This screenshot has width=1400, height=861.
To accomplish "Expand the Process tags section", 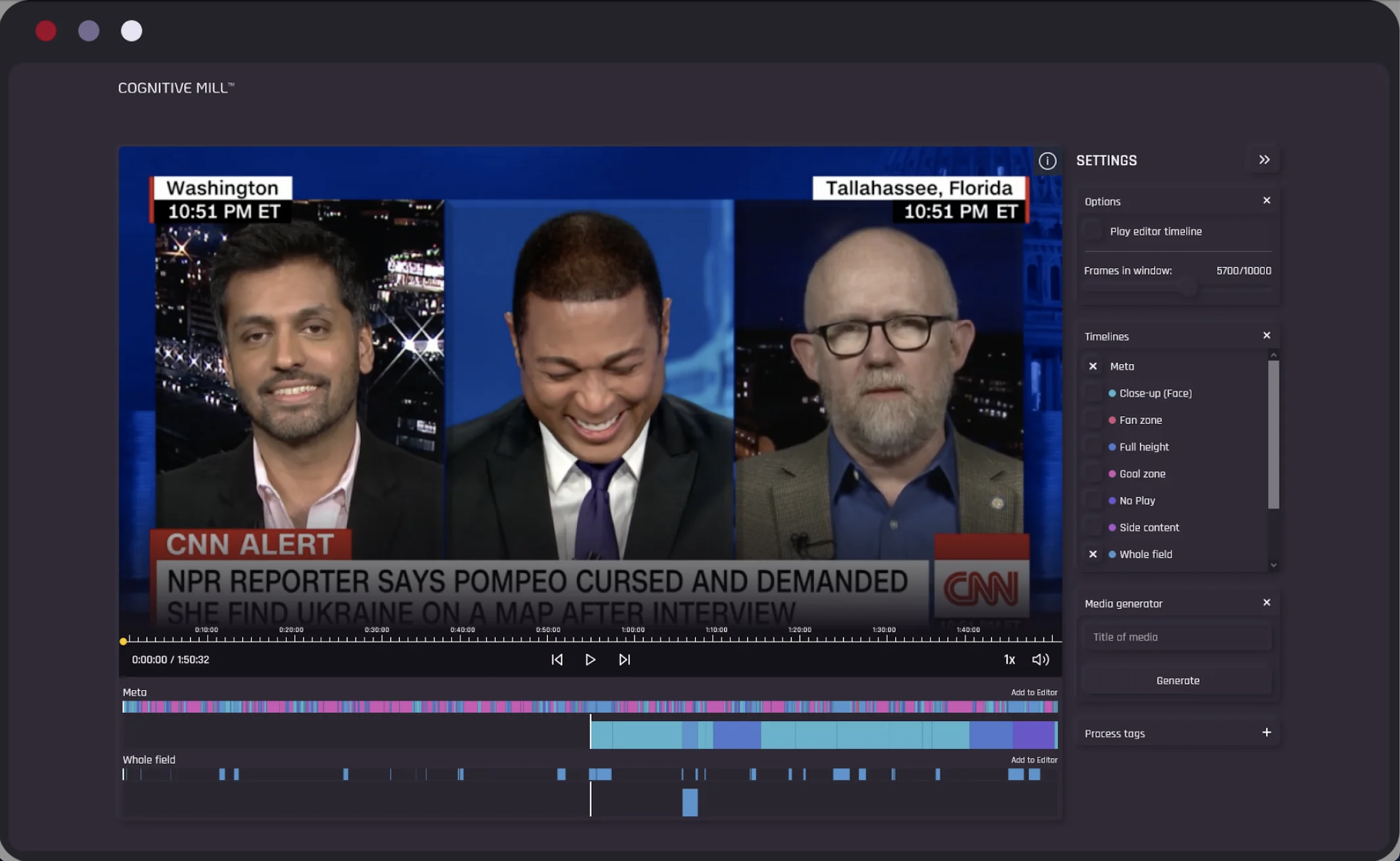I will click(1266, 733).
